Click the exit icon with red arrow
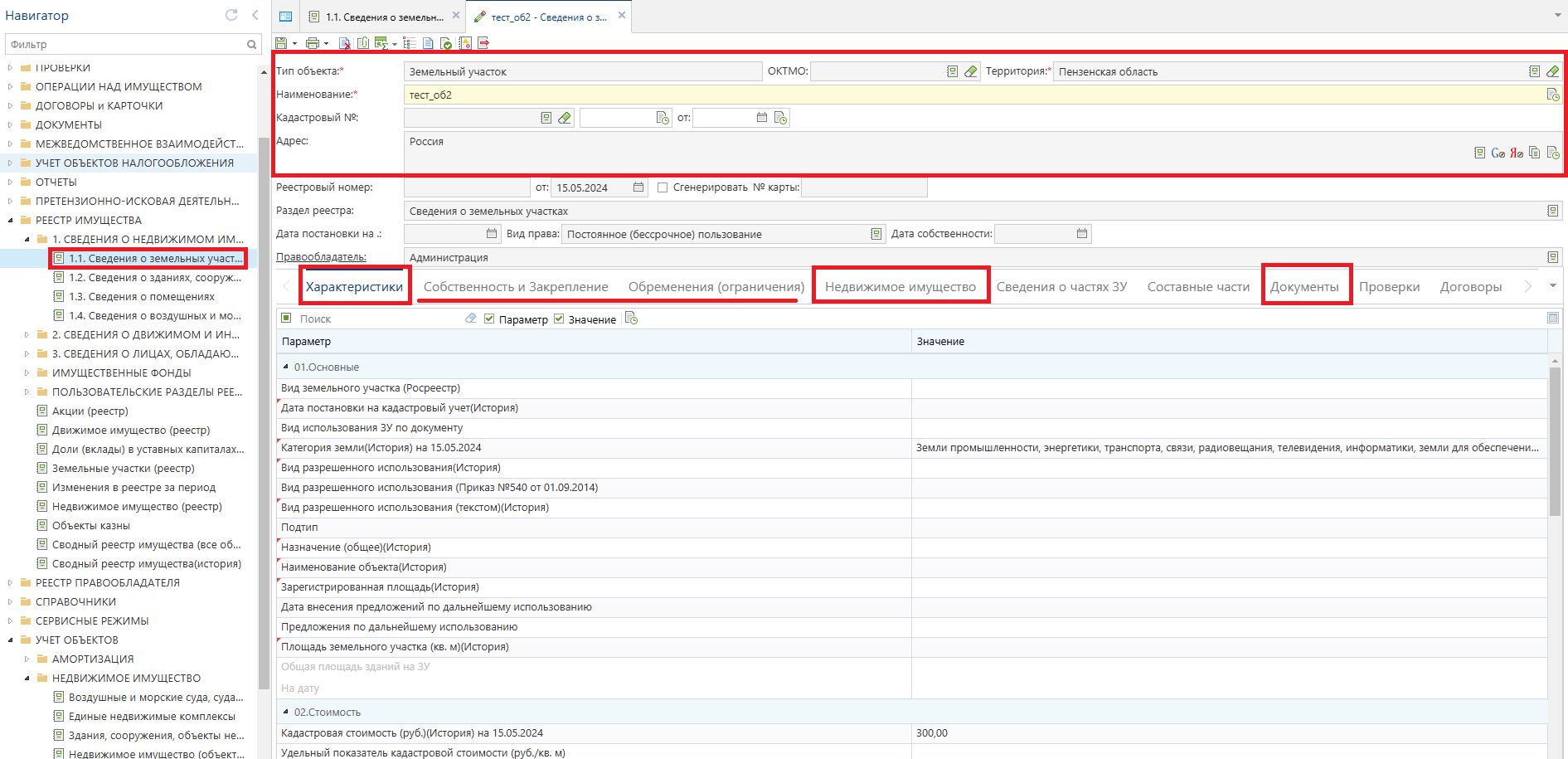The height and width of the screenshot is (759, 1568). [x=483, y=43]
